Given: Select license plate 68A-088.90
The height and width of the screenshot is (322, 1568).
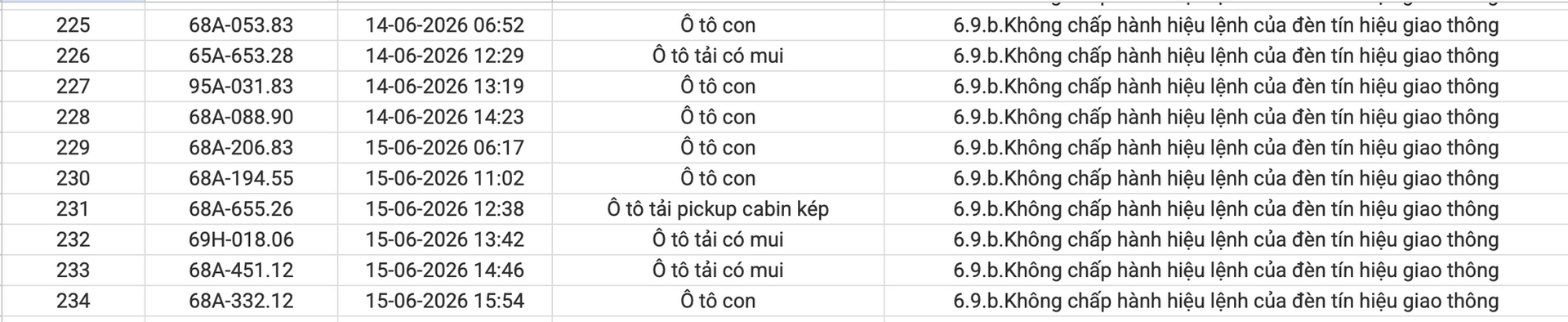Looking at the screenshot, I should 241,117.
